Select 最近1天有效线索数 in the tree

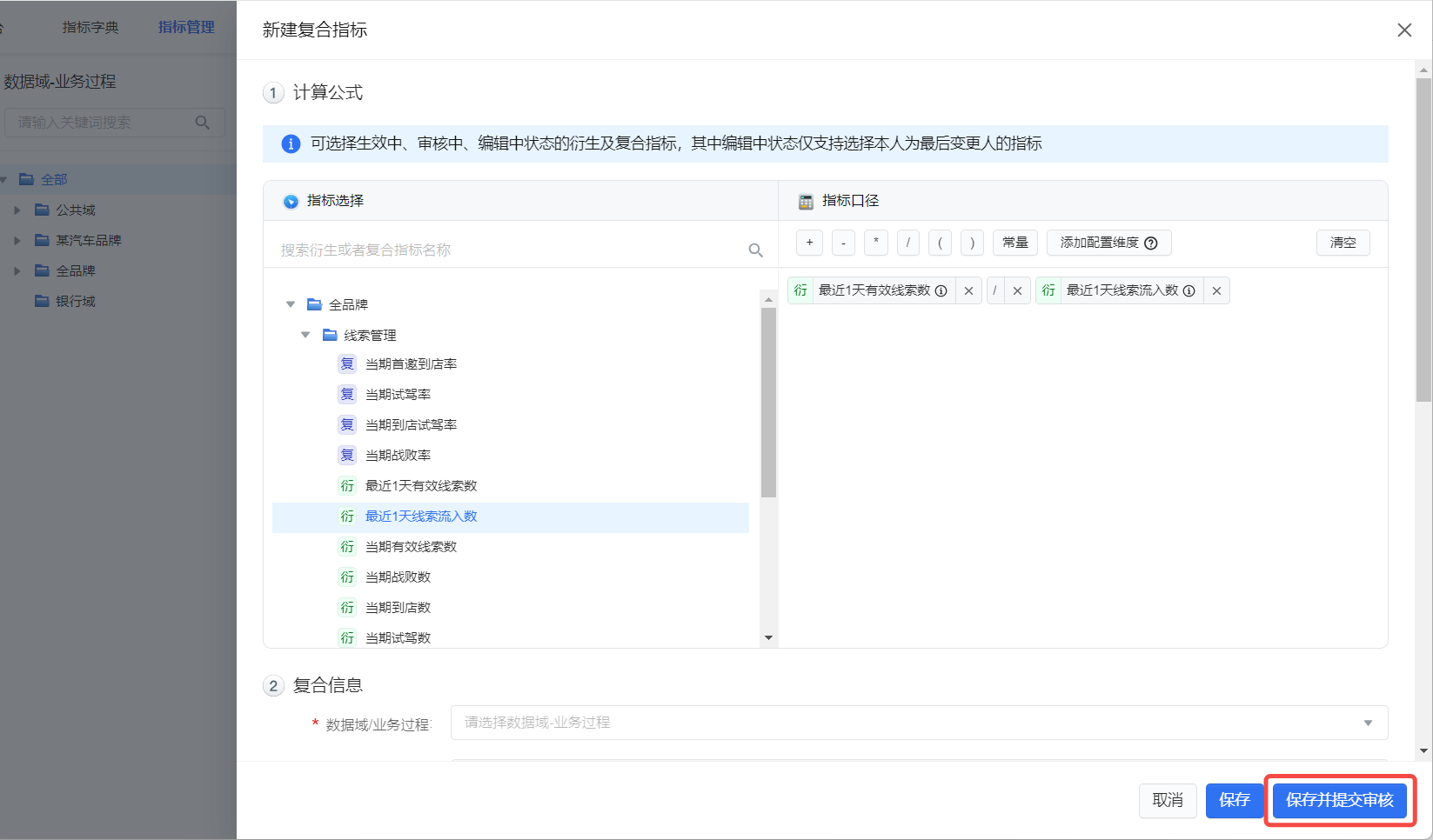coord(421,486)
